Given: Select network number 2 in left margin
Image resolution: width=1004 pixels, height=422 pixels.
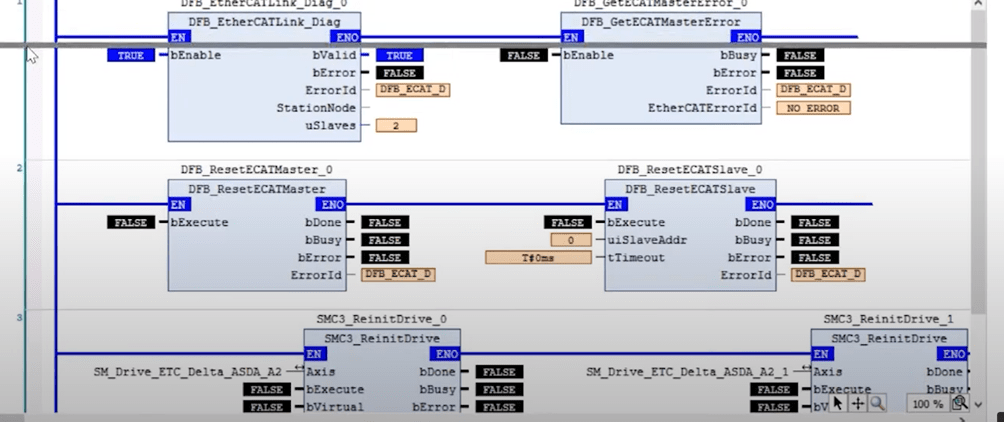Looking at the screenshot, I should pyautogui.click(x=19, y=168).
